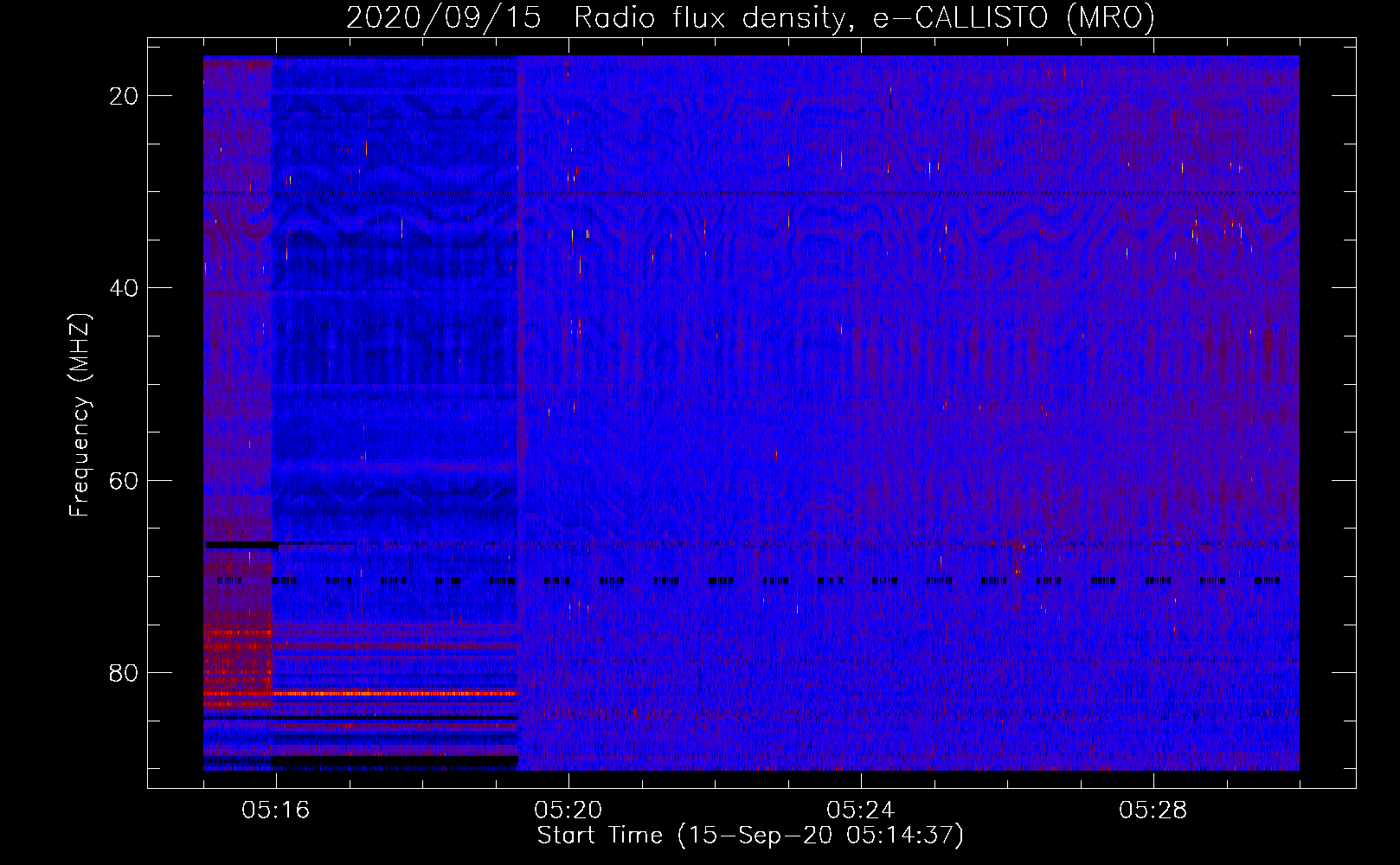Click the 'Frequency (MHZ)' y-axis label
Screen dimensions: 1400x865
[80, 415]
